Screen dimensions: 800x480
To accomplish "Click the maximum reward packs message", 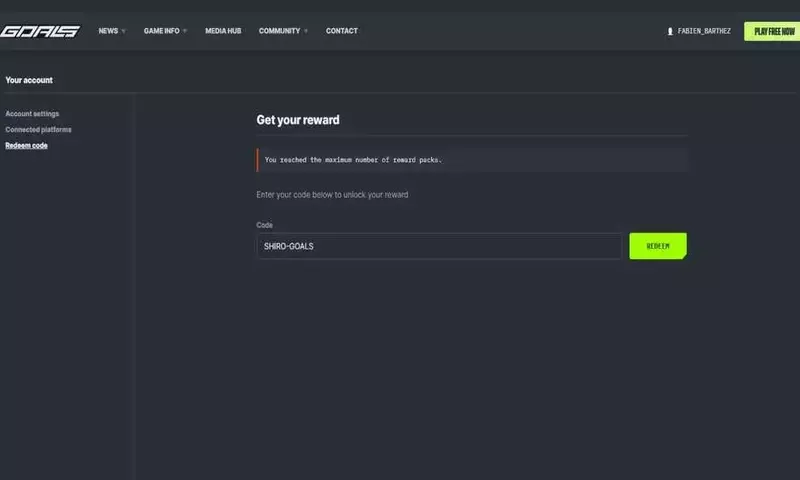I will [x=472, y=160].
